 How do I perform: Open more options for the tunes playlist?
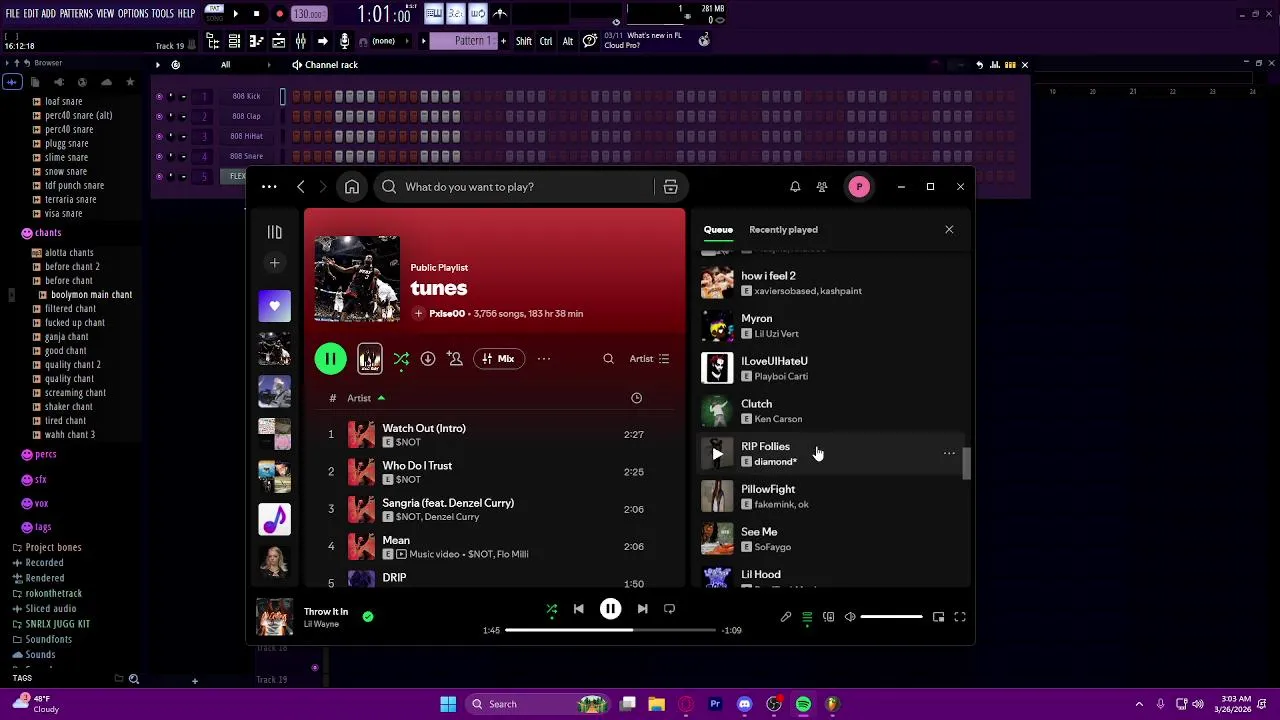[x=544, y=359]
